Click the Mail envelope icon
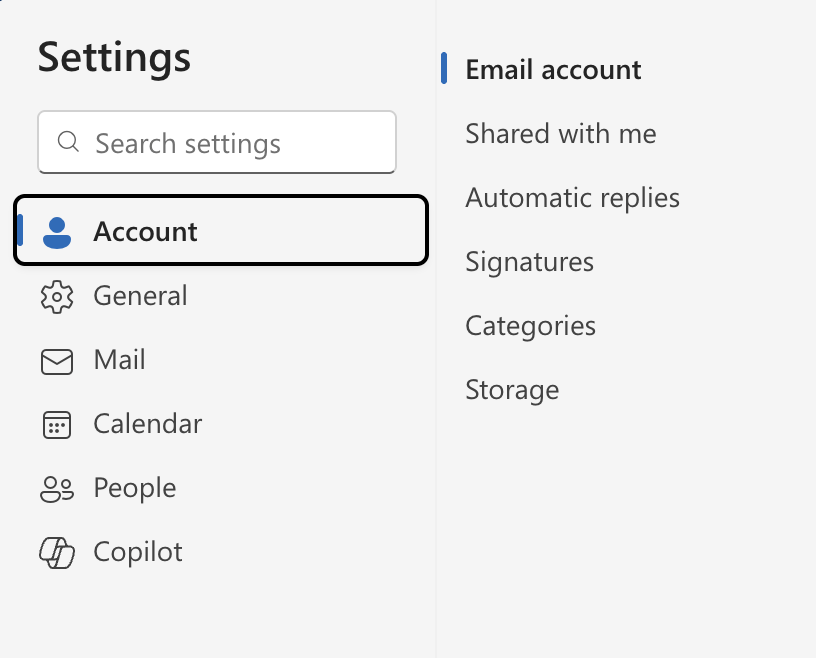 tap(57, 360)
